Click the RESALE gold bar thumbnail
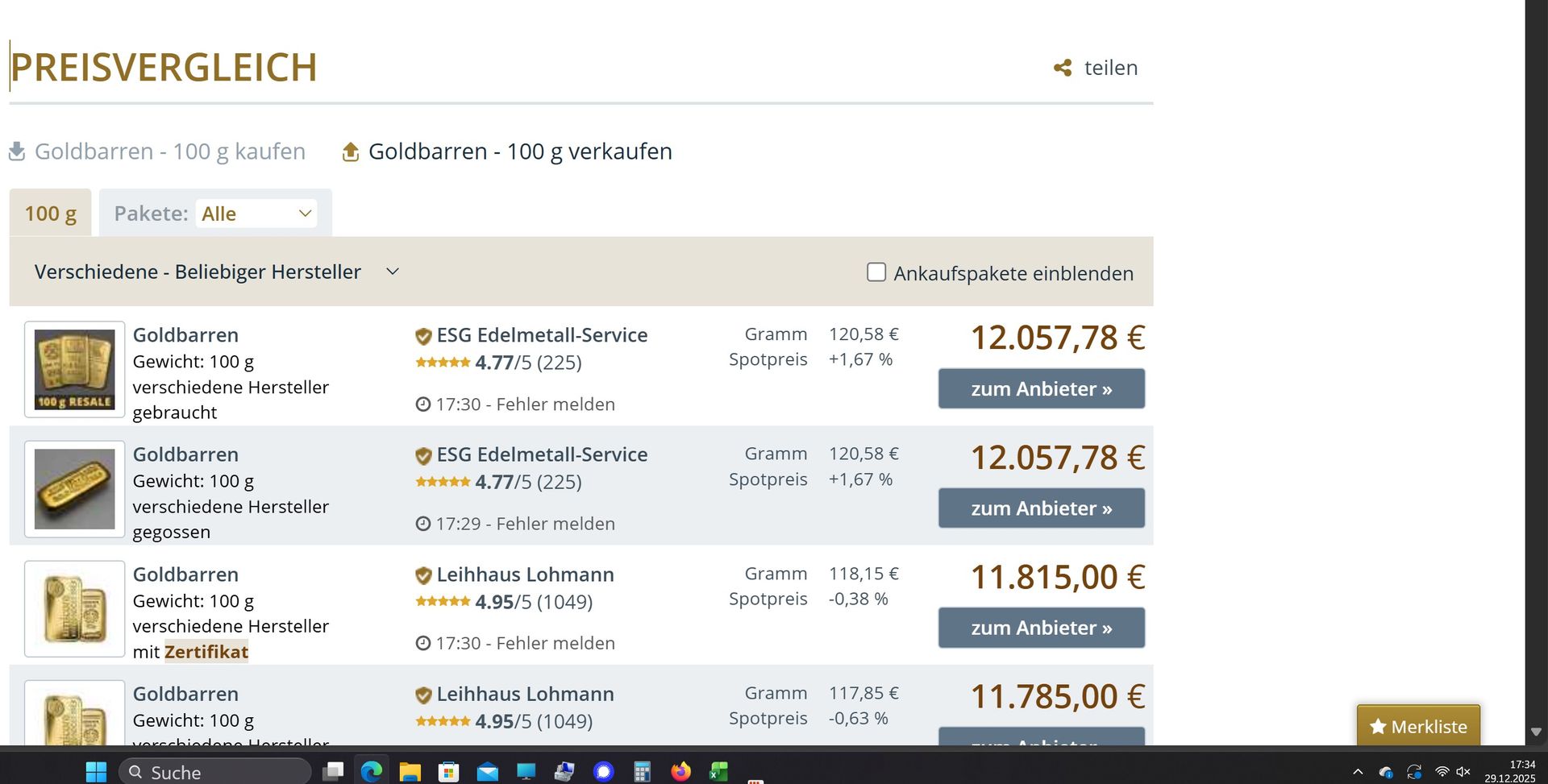 pos(74,370)
